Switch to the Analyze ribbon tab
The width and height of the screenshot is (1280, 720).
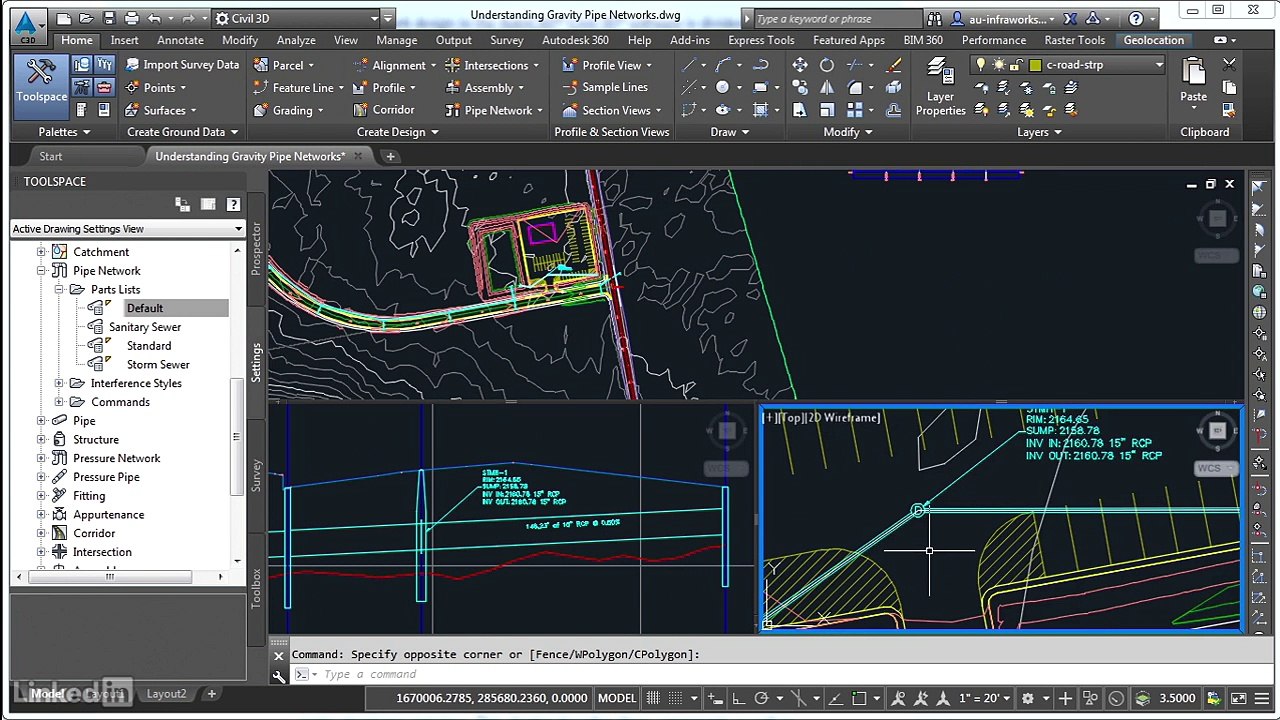tap(296, 40)
